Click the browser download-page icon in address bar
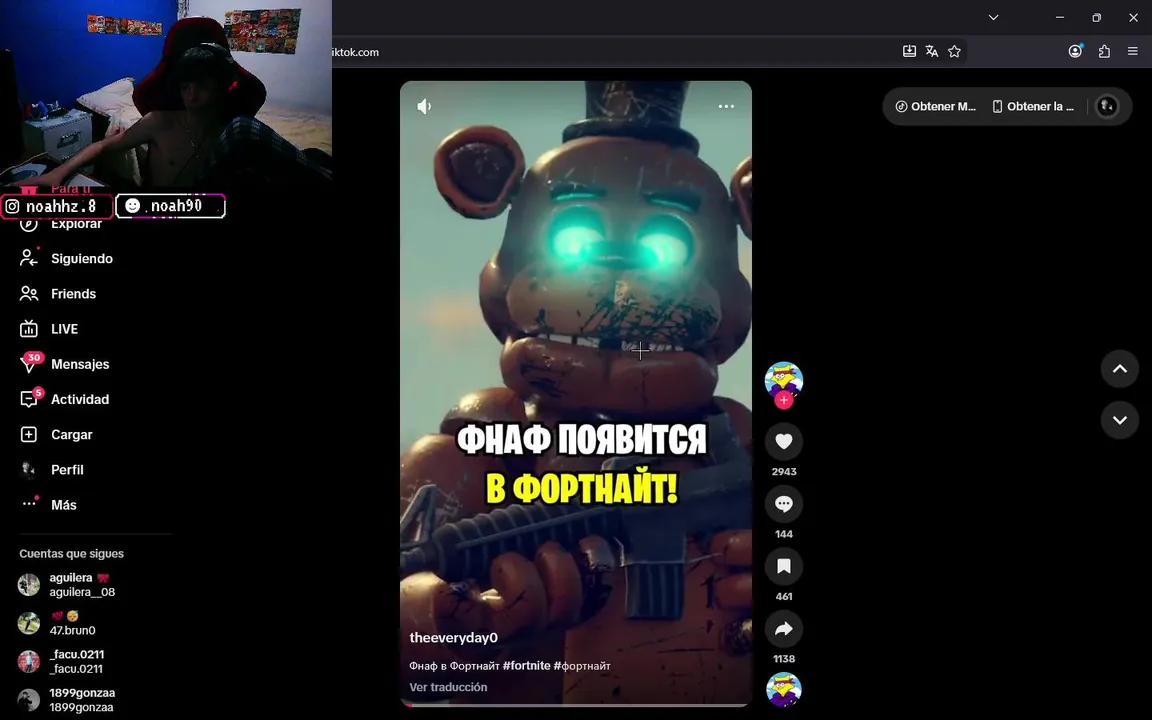 pyautogui.click(x=909, y=51)
